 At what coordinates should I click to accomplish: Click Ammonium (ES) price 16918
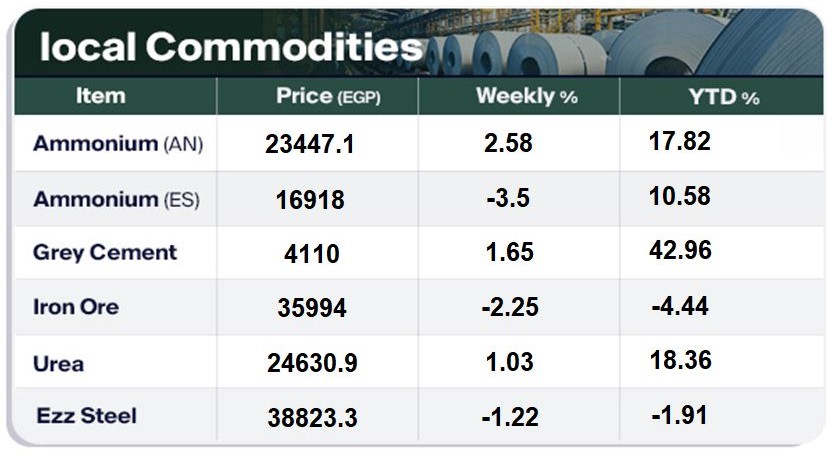(310, 200)
